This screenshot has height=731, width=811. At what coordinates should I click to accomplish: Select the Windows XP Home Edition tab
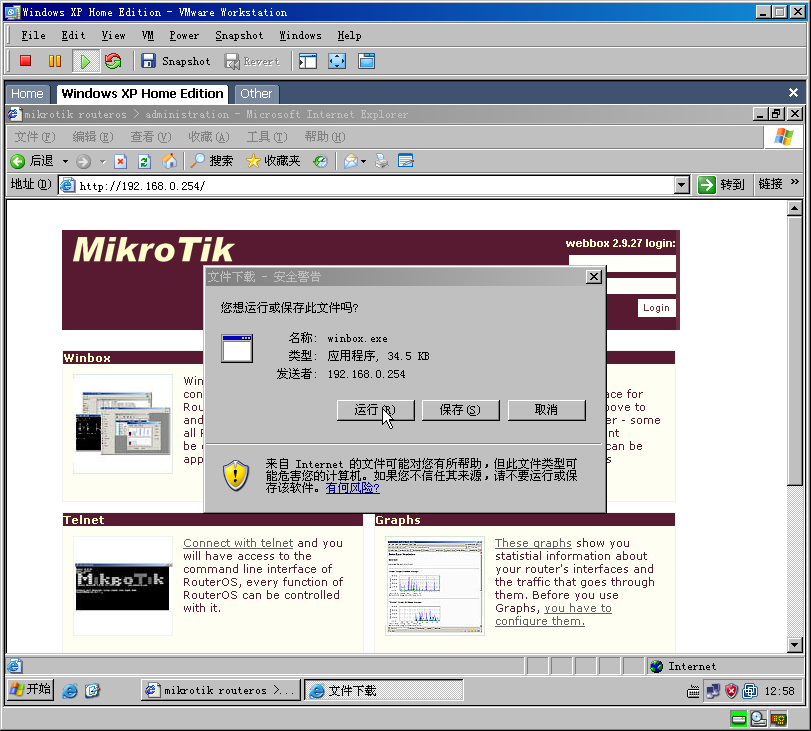click(142, 94)
